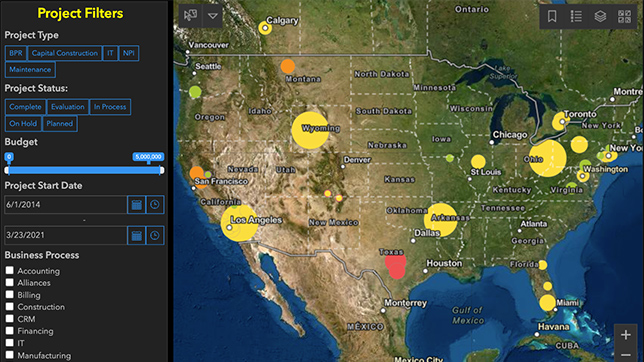Check the Accounting business process
Viewport: 644px width, 362px height.
[x=9, y=270]
